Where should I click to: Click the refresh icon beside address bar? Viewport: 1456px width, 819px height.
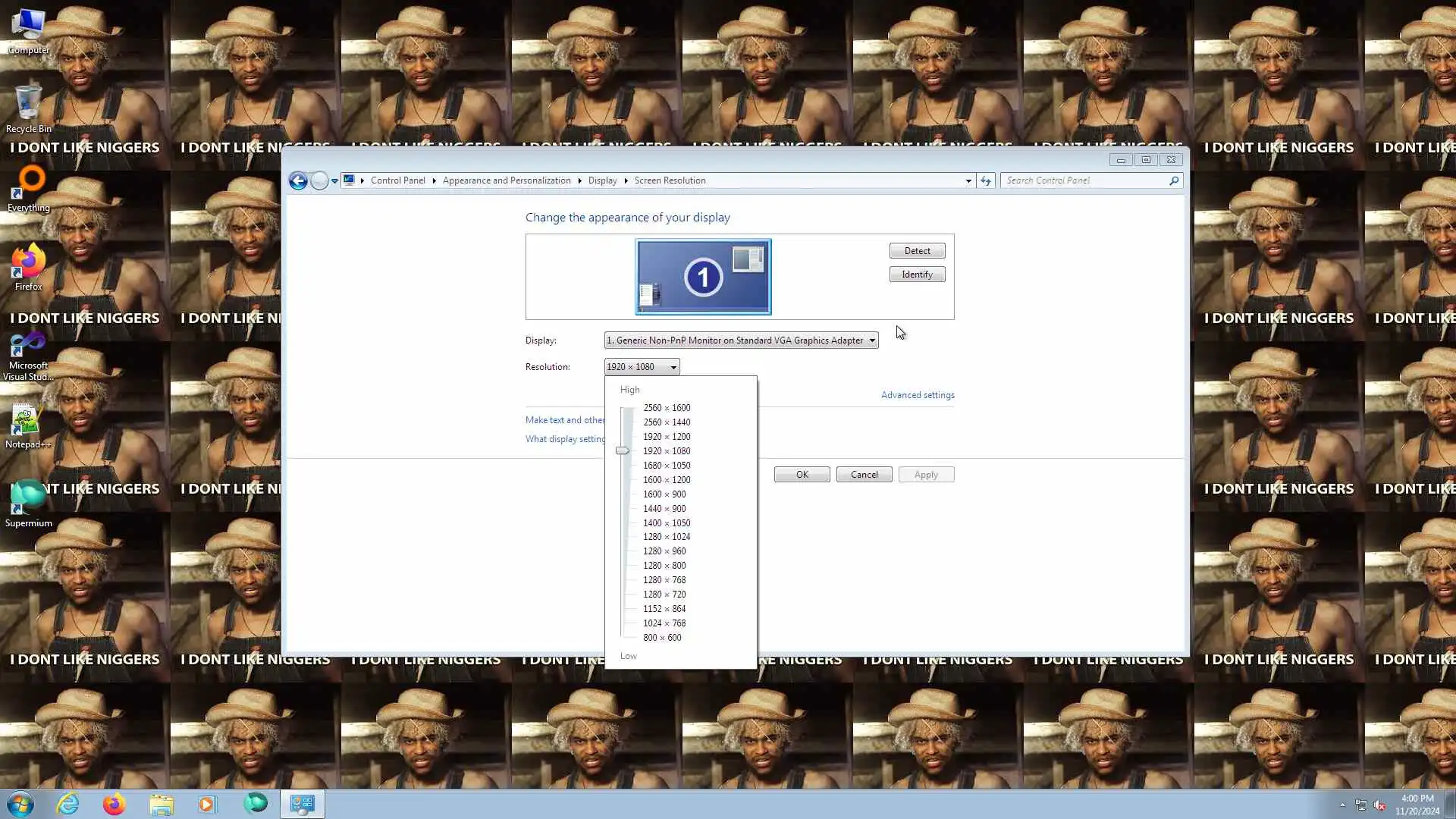(x=985, y=180)
